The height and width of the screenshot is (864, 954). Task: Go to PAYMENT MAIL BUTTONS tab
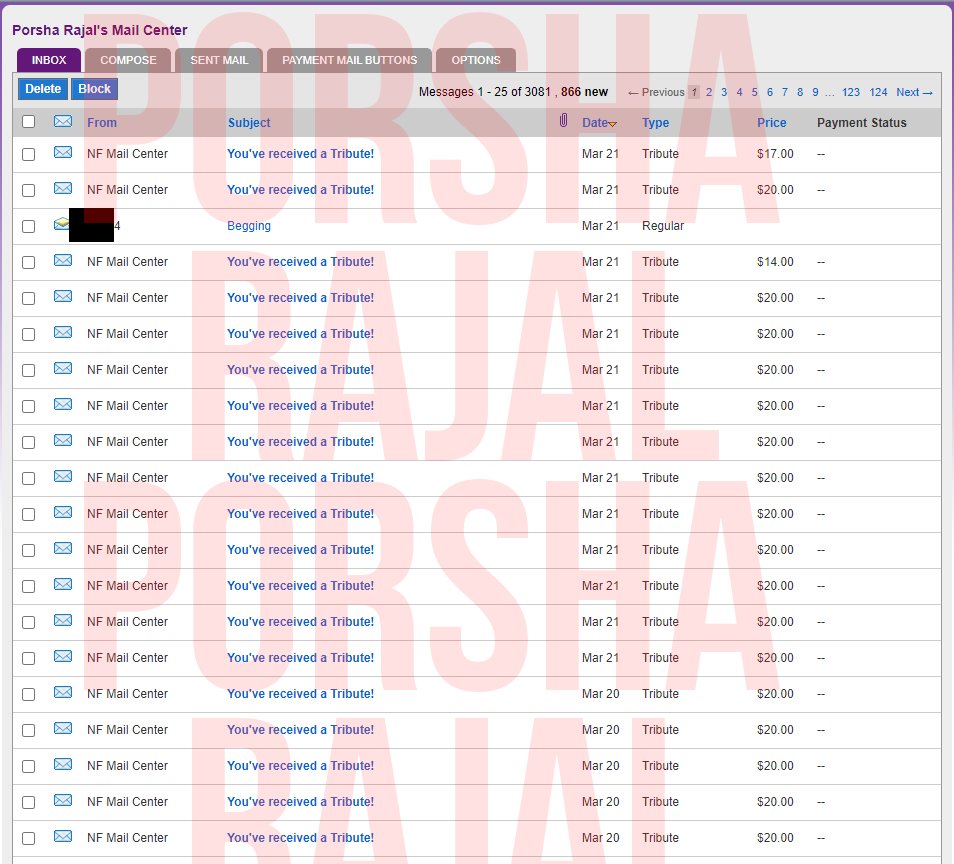[x=349, y=60]
